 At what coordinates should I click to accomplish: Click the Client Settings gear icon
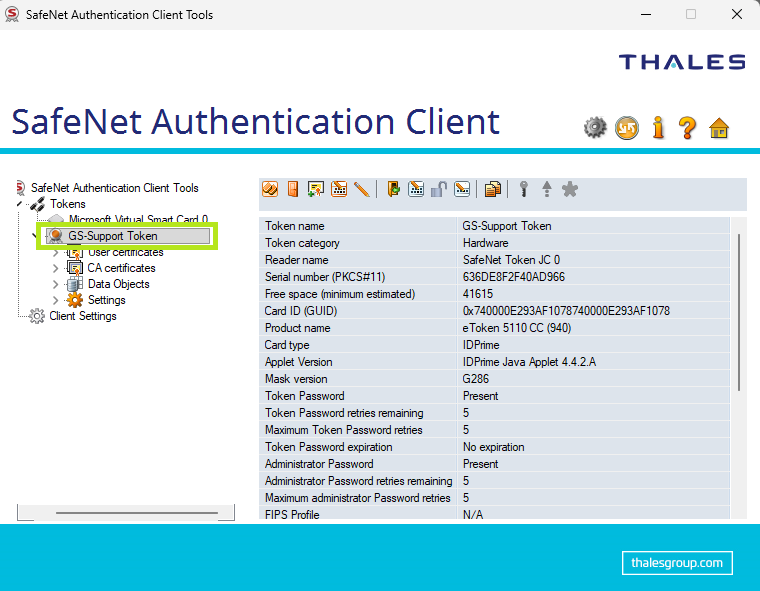(37, 316)
